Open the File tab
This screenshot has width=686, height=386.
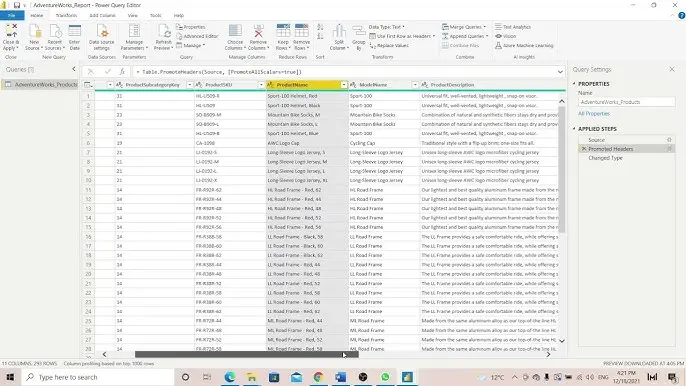(x=12, y=15)
